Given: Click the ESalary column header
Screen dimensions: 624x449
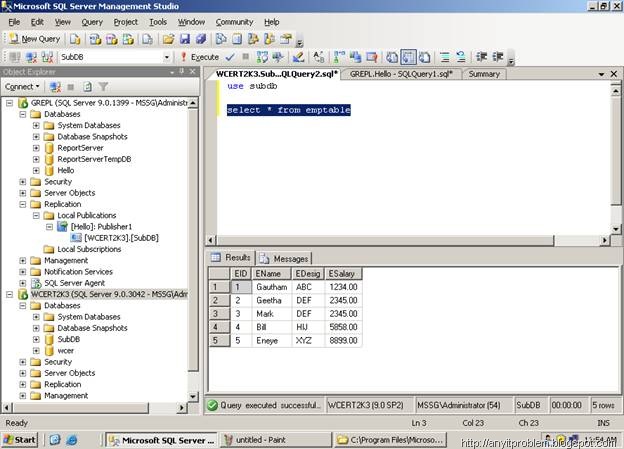Looking at the screenshot, I should [x=343, y=274].
